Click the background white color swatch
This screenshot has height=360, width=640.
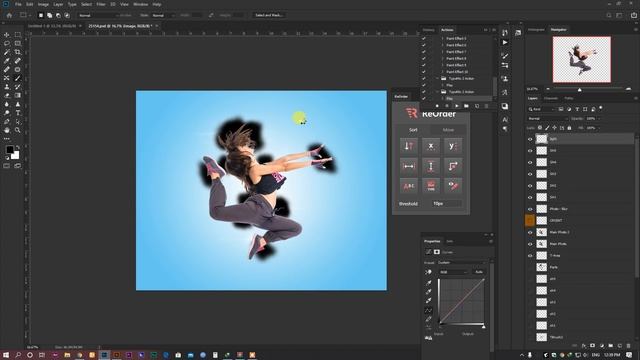(15, 155)
